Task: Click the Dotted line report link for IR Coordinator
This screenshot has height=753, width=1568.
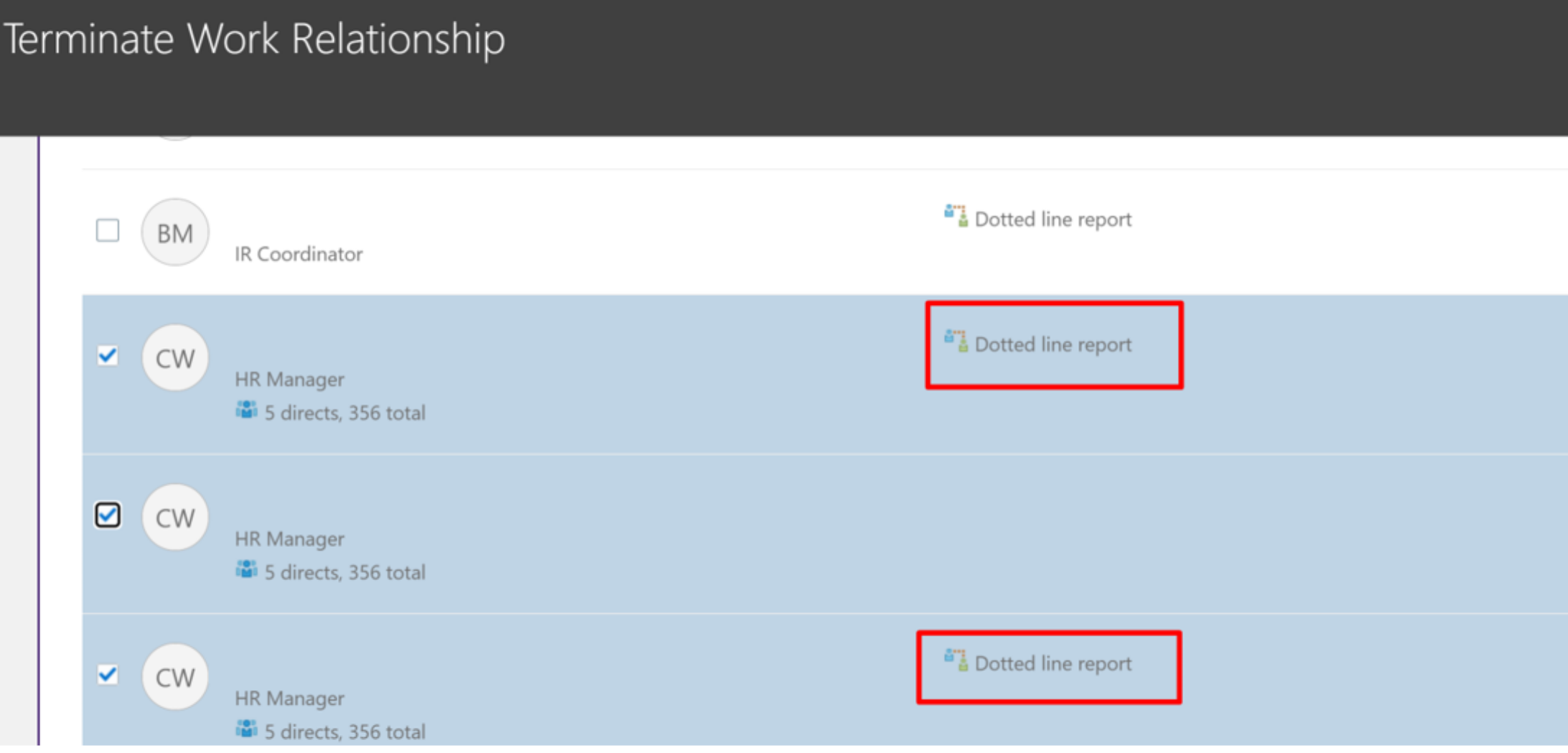Action: pyautogui.click(x=1053, y=219)
